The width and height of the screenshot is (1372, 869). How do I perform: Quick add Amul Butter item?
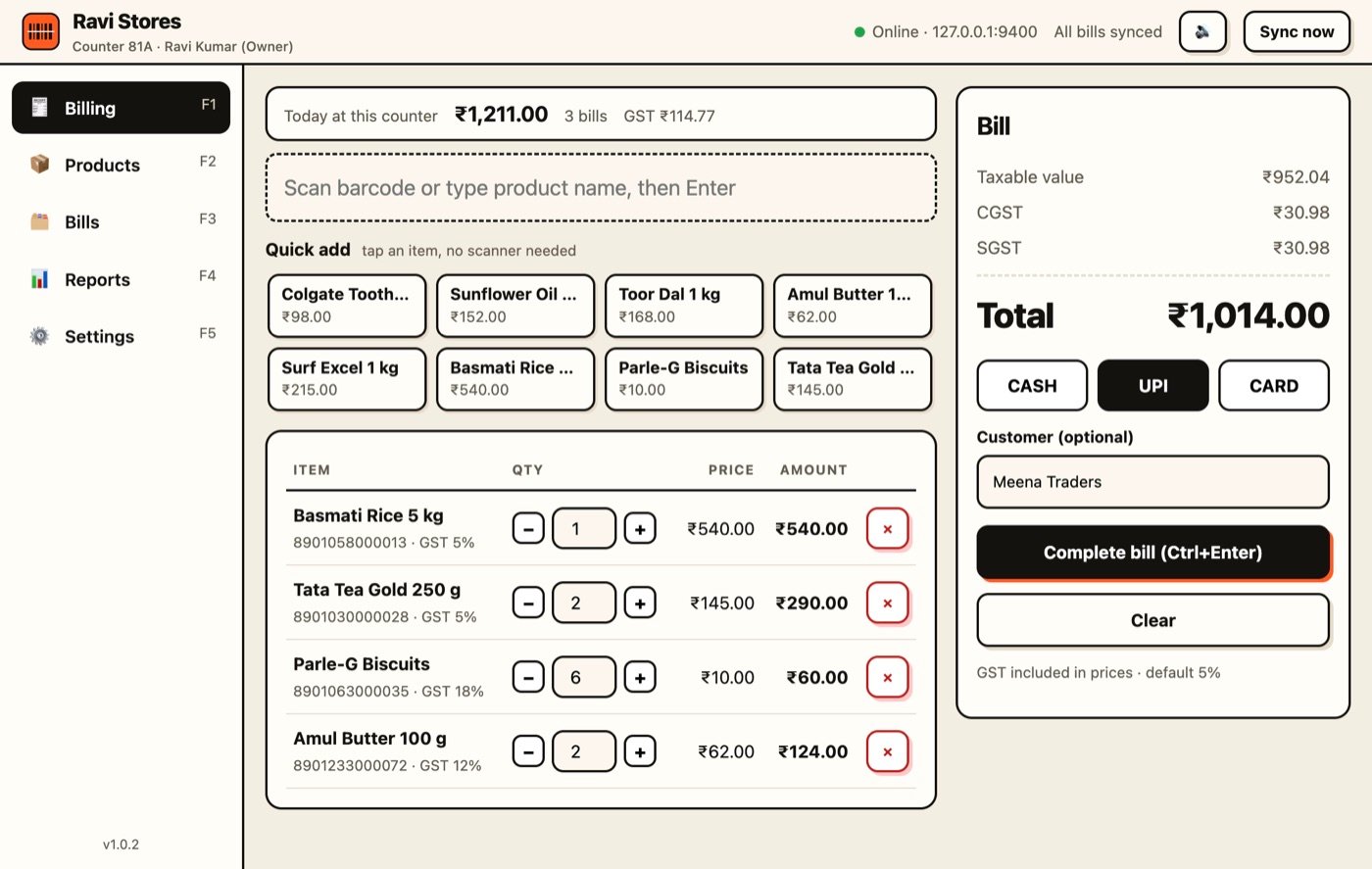coord(853,305)
